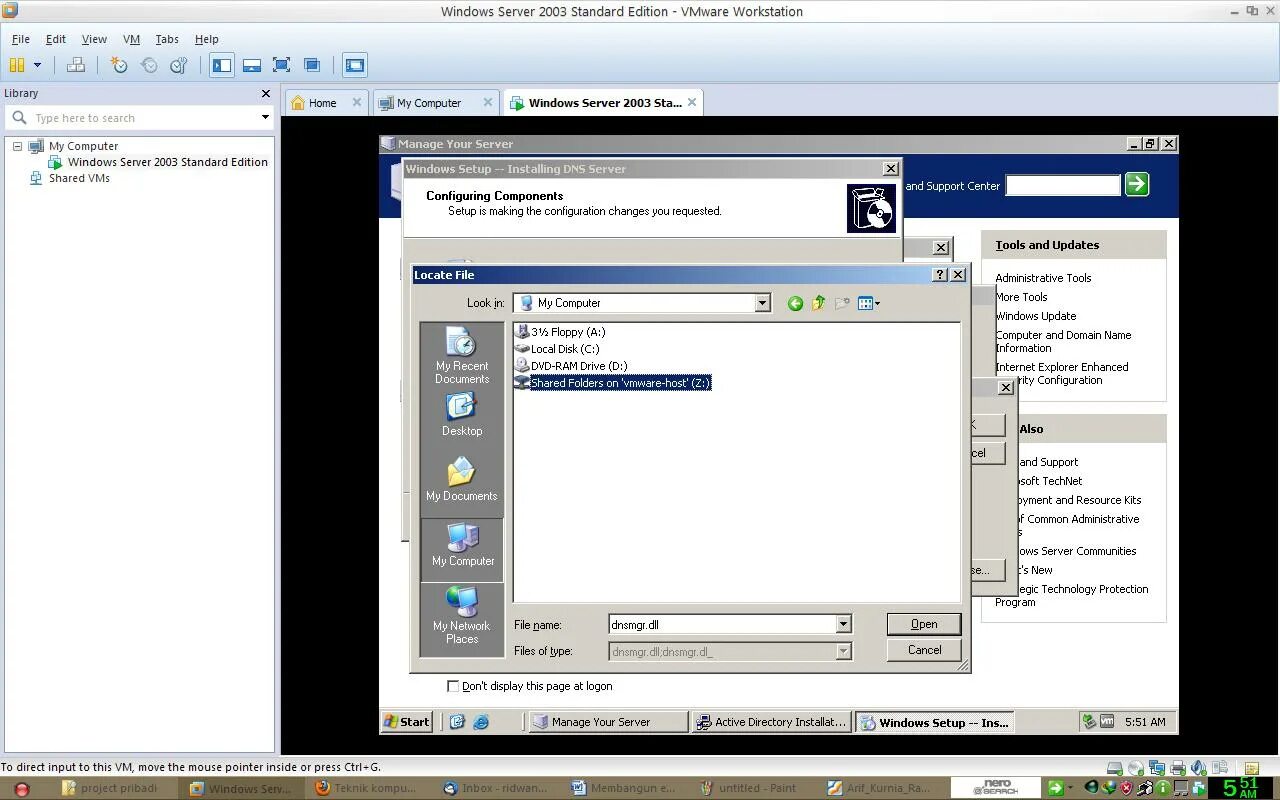Select Shared VMs in the Library tree
1280x800 pixels.
pos(79,178)
